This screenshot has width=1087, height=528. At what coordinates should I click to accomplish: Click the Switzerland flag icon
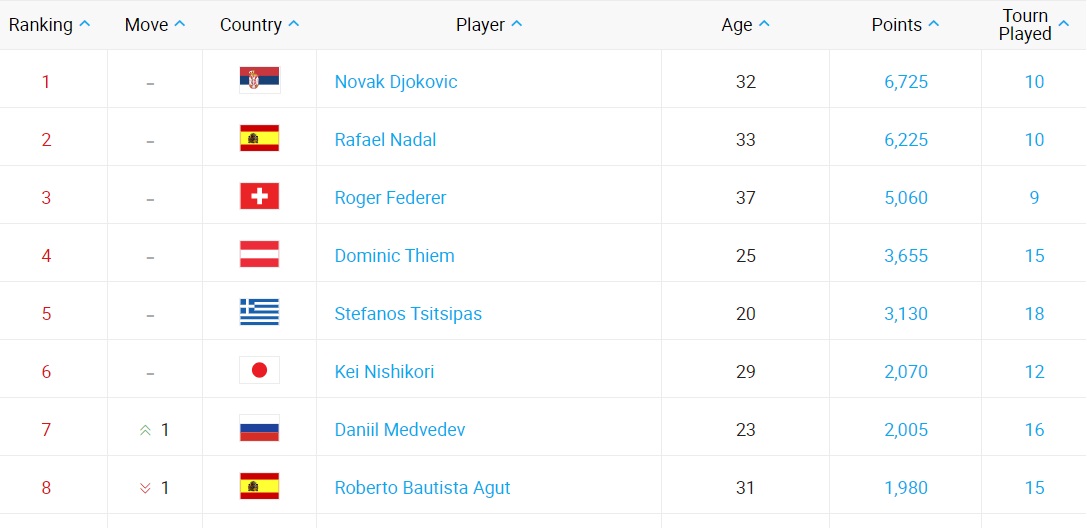(x=260, y=196)
